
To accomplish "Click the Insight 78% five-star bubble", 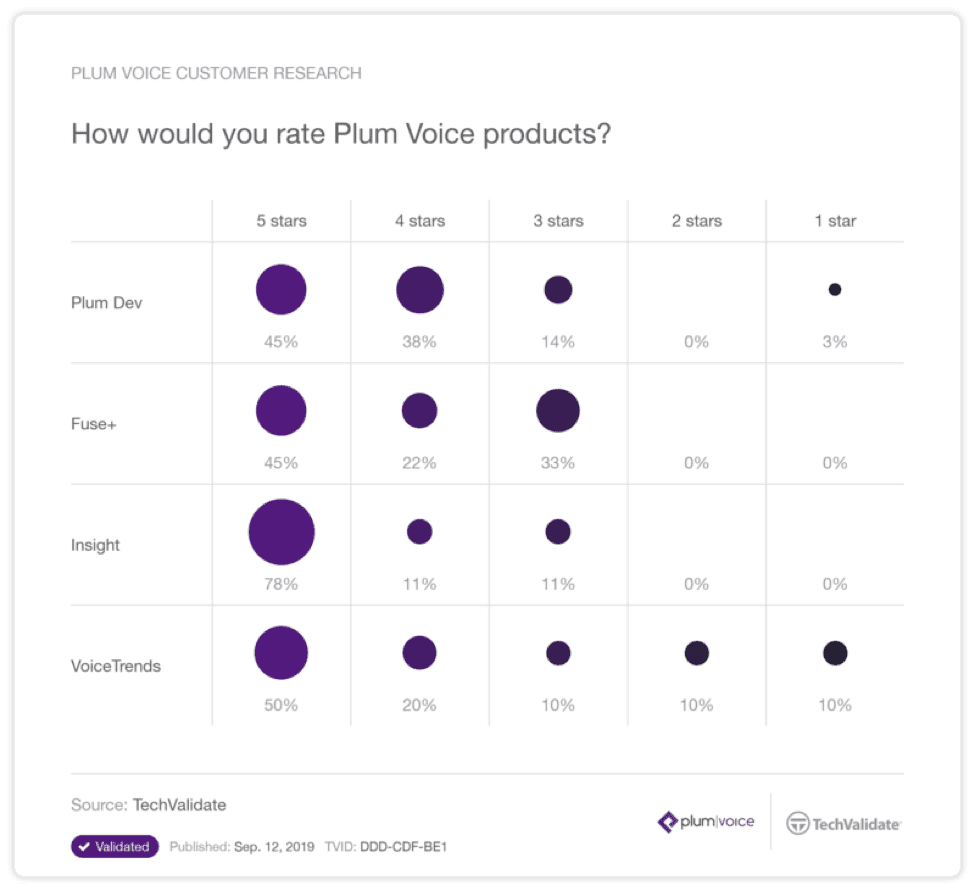I will [281, 532].
